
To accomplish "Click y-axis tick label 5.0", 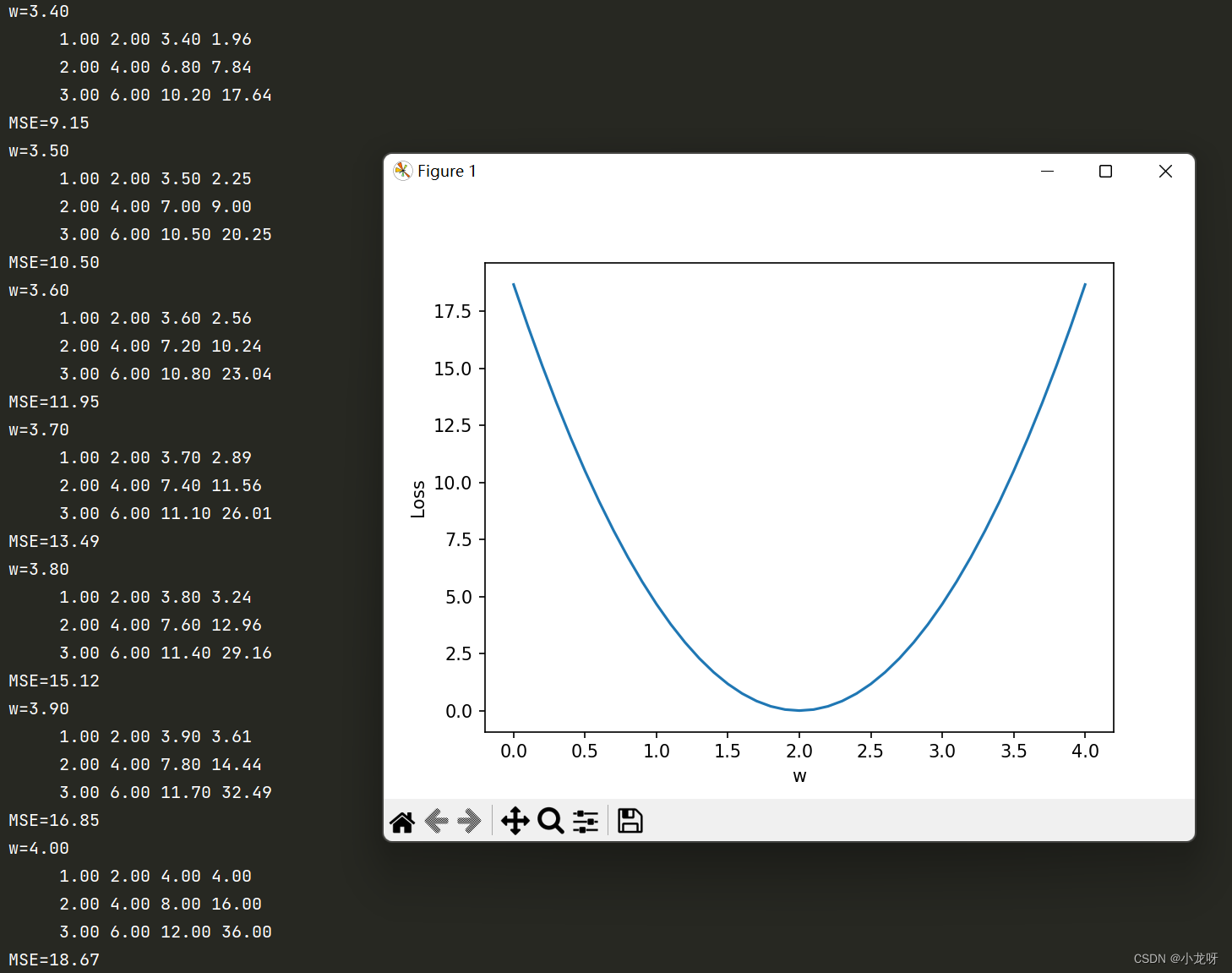I will (x=459, y=598).
